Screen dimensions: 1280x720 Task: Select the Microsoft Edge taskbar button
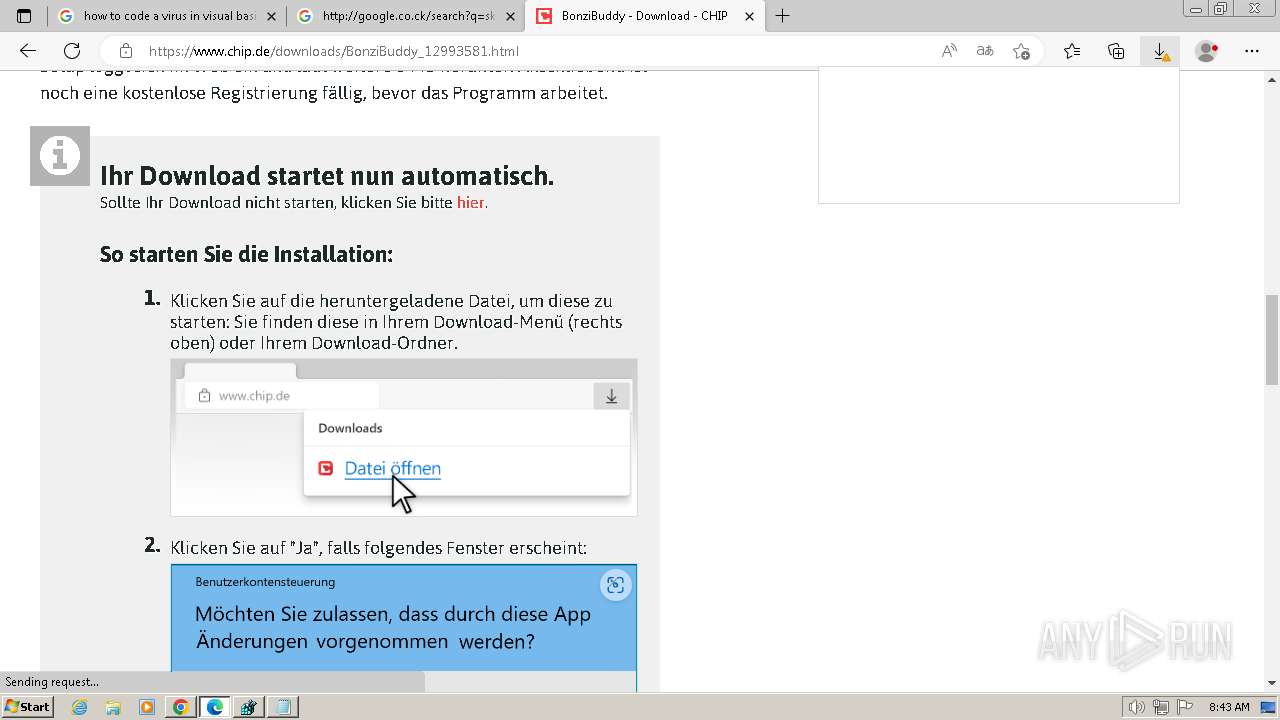point(214,707)
